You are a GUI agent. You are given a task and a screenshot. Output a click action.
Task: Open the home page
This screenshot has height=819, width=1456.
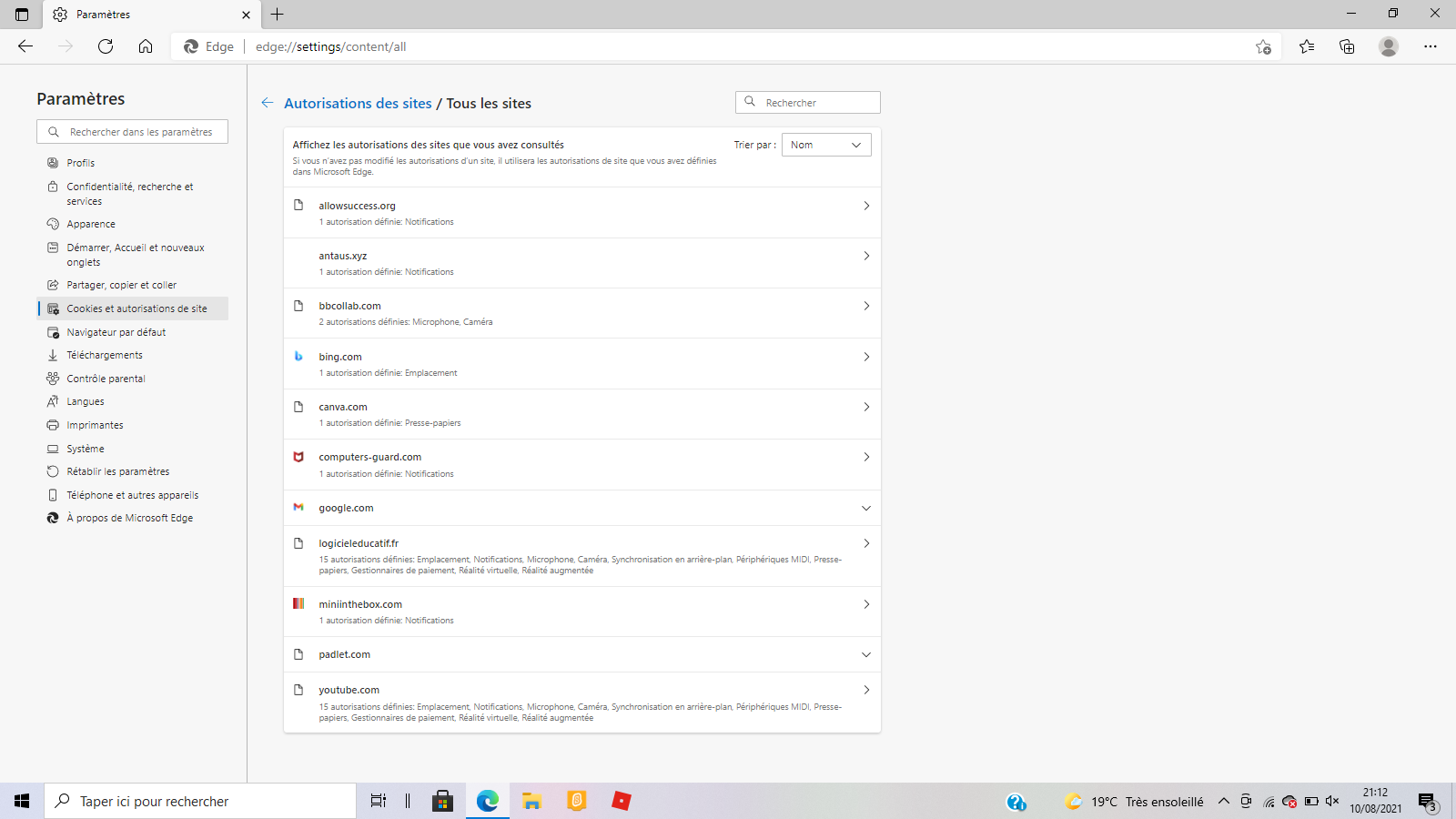pyautogui.click(x=146, y=46)
